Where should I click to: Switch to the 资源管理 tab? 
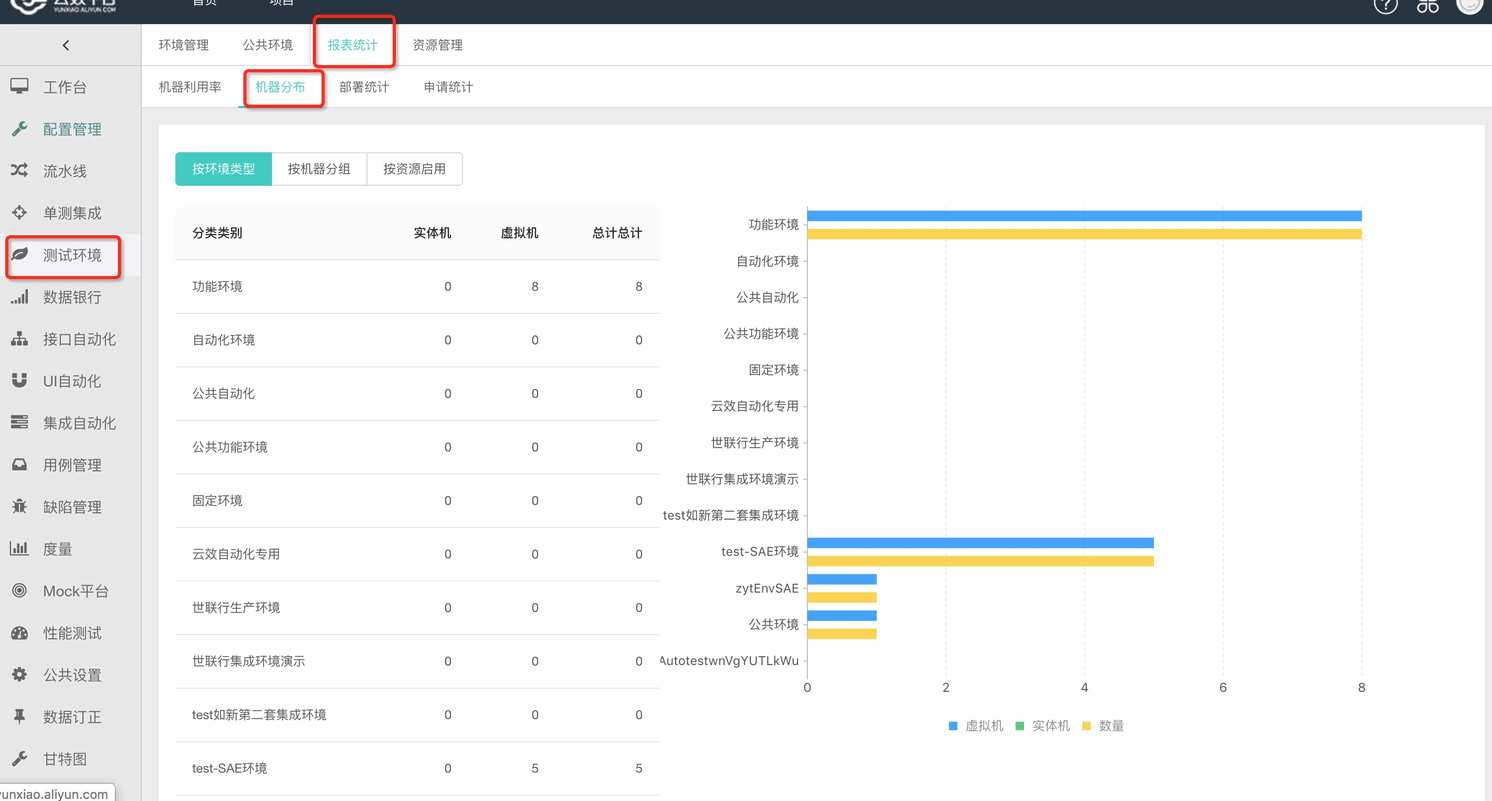(437, 45)
